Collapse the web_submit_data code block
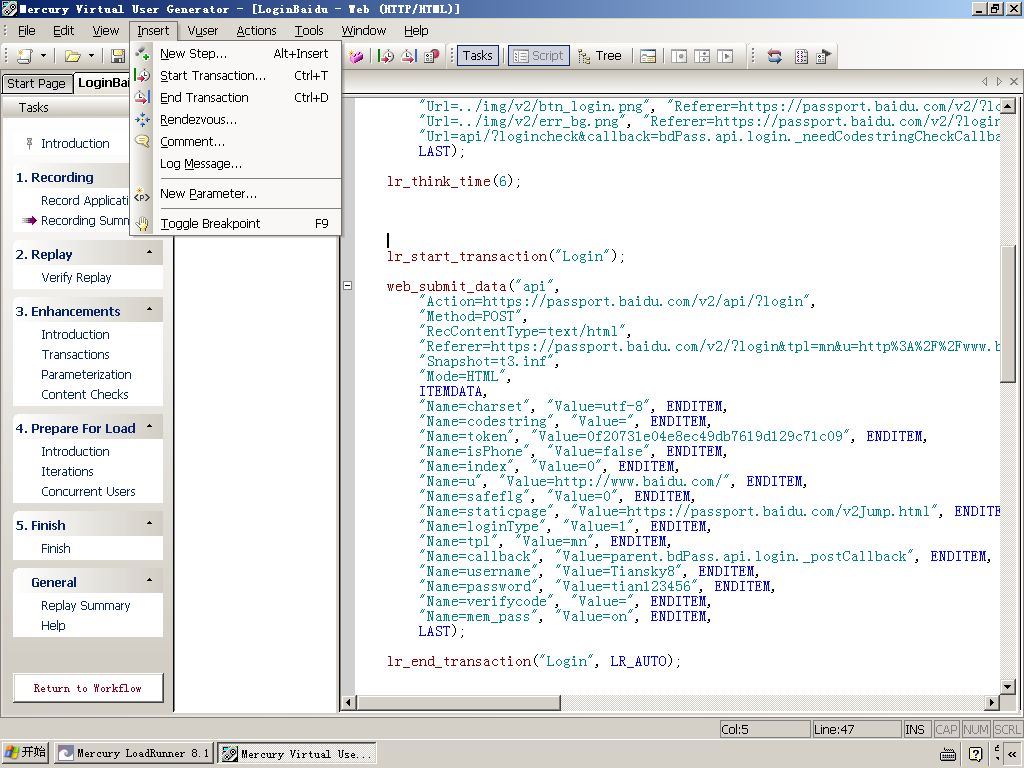Viewport: 1024px width, 768px height. (347, 285)
